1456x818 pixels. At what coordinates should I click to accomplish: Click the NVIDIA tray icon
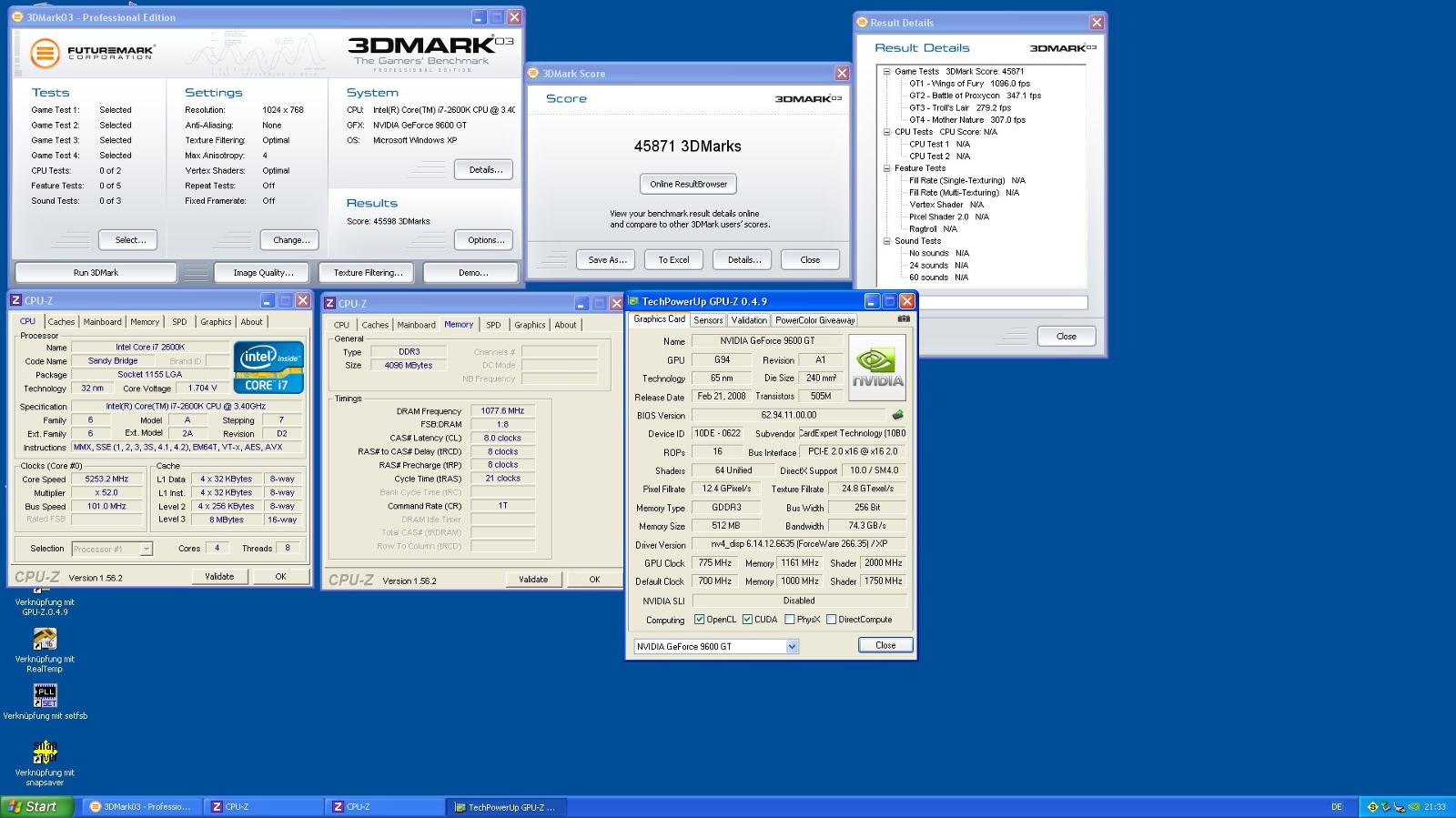1413,806
